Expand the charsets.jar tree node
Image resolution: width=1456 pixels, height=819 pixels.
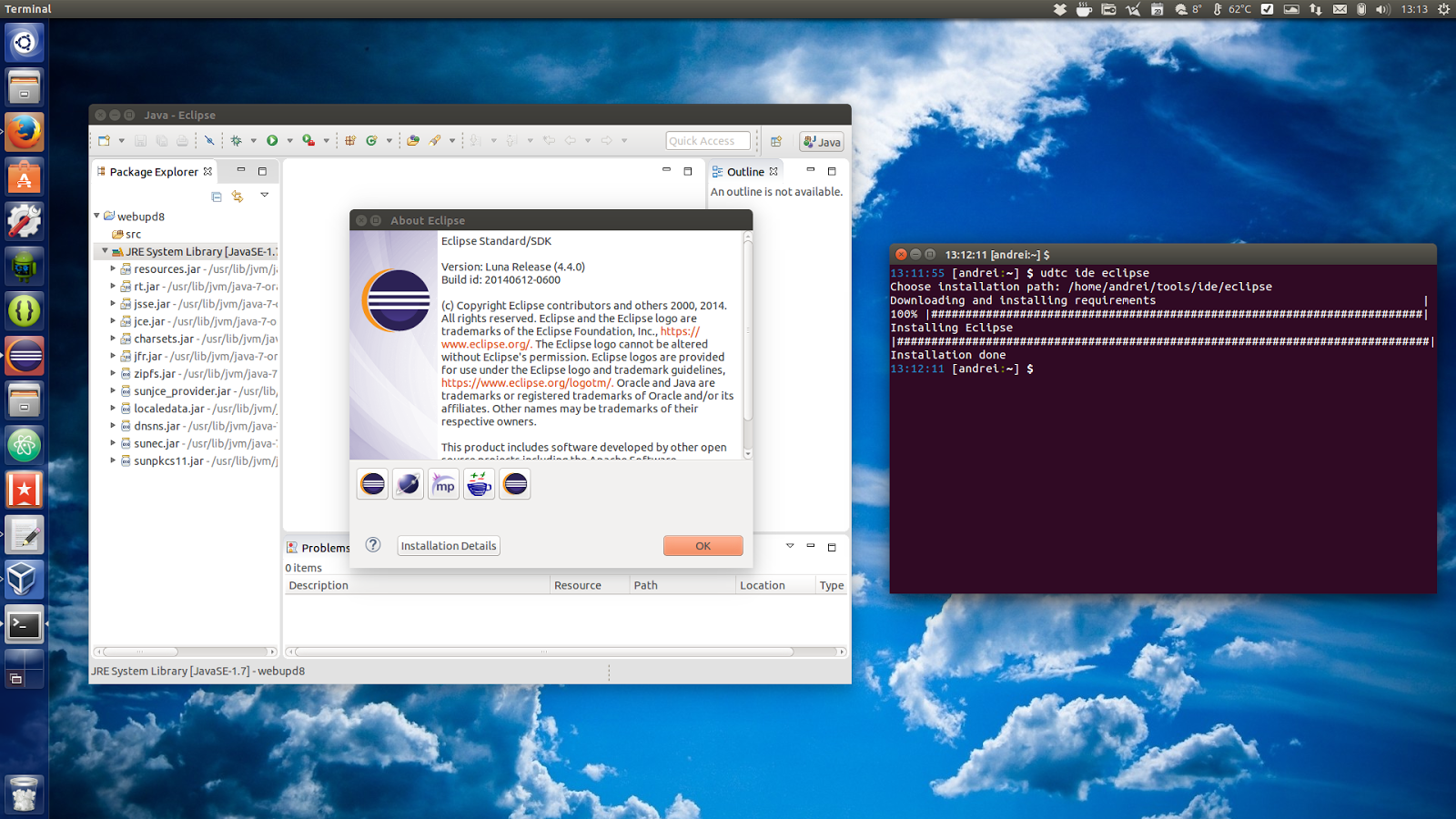tap(113, 339)
